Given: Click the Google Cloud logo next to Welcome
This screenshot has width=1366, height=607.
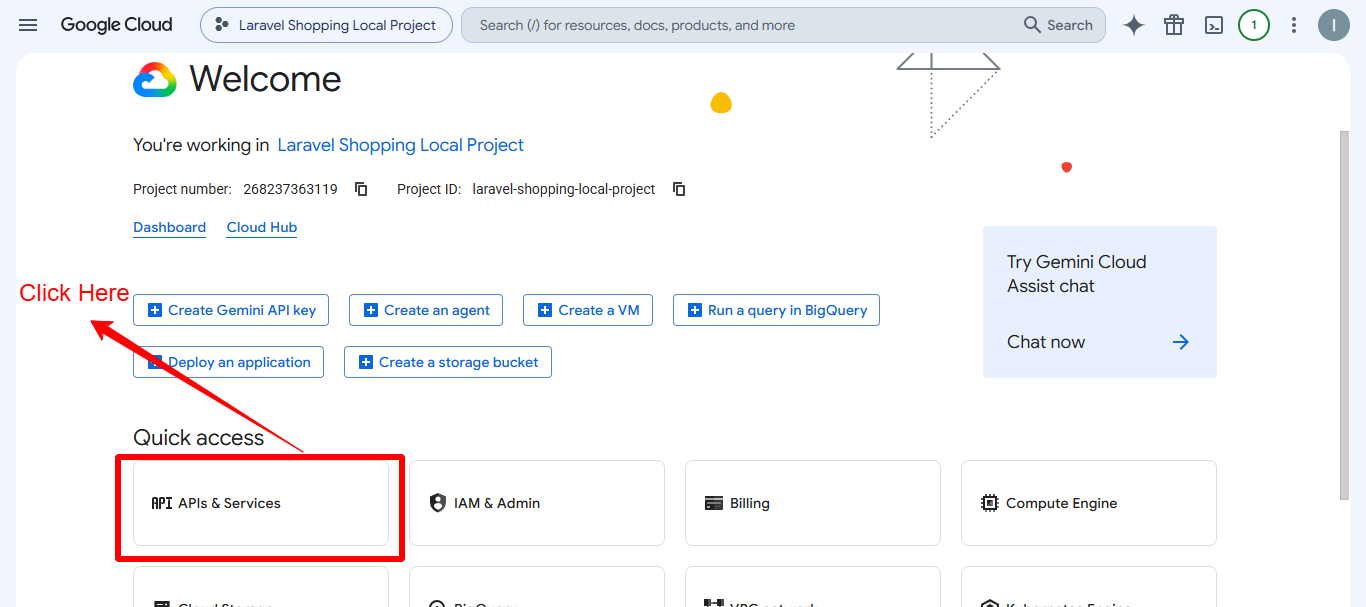Looking at the screenshot, I should (x=155, y=79).
